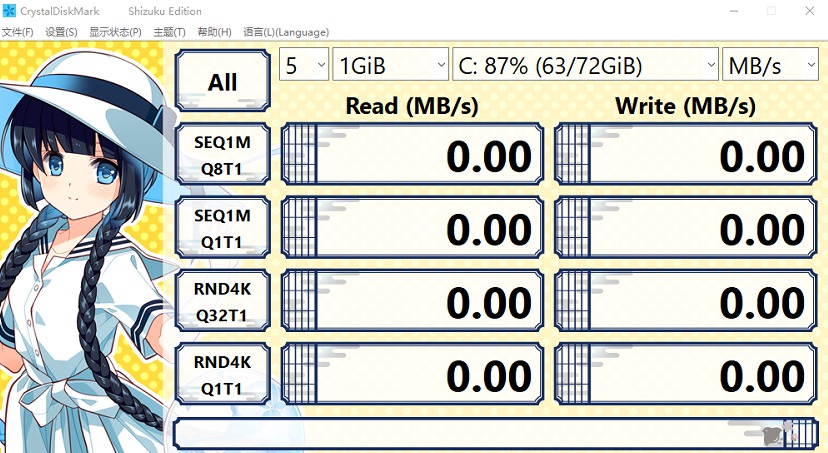Run the RND4K Q32T1 test
828x453 pixels.
(223, 301)
